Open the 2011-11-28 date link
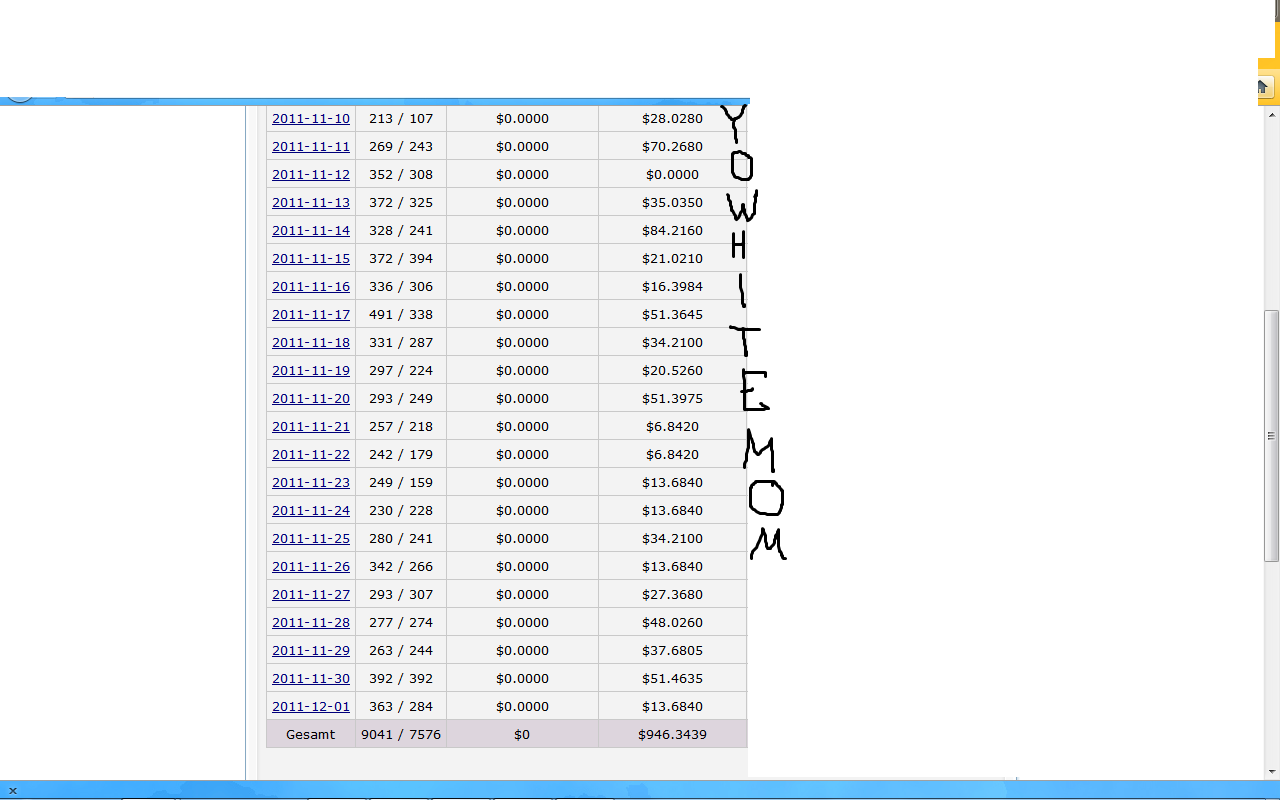 (311, 622)
